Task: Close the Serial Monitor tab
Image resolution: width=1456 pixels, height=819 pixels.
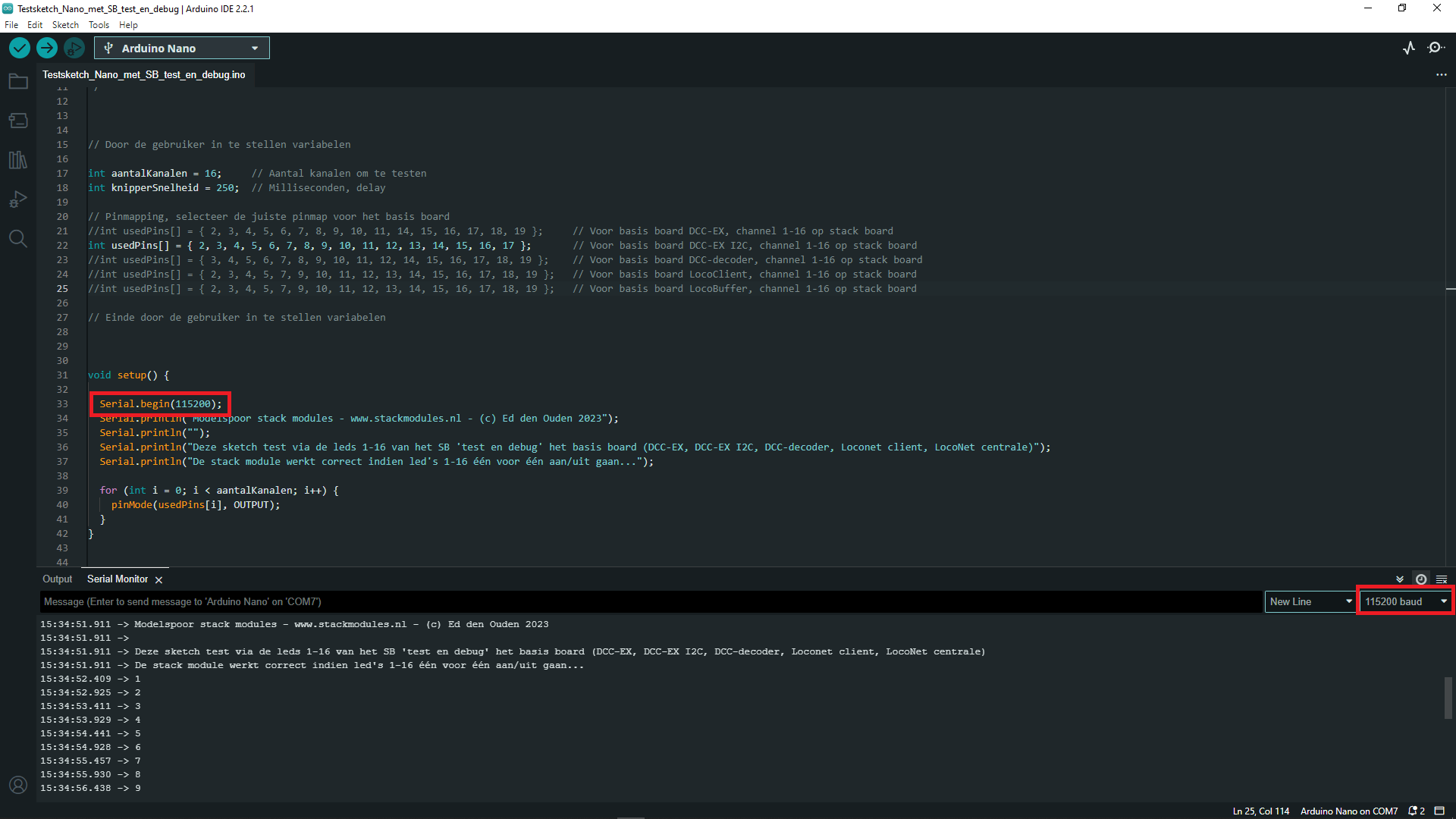Action: click(159, 579)
